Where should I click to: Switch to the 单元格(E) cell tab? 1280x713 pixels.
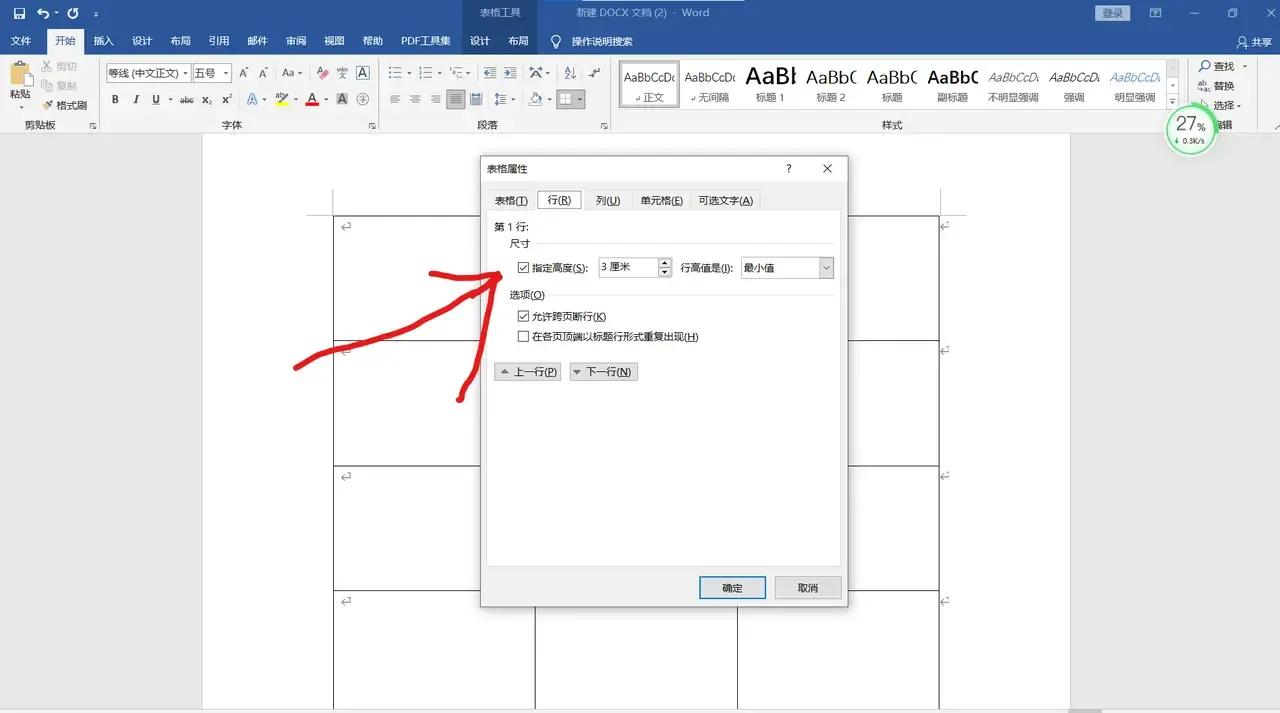(x=662, y=200)
